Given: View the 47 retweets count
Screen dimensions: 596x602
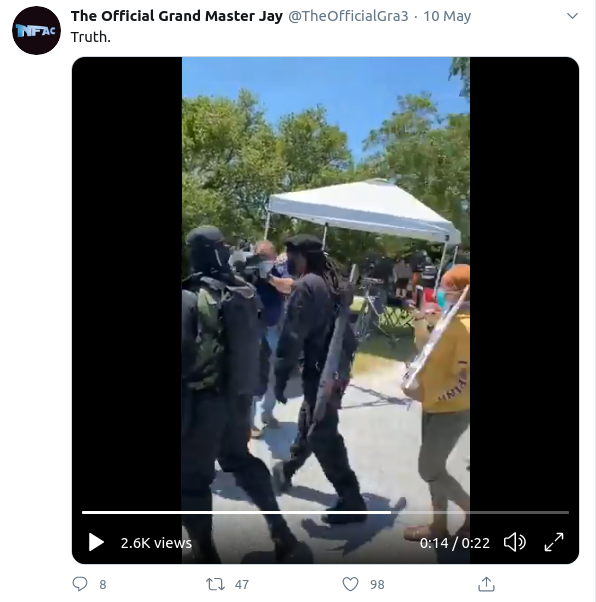Looking at the screenshot, I should (242, 584).
